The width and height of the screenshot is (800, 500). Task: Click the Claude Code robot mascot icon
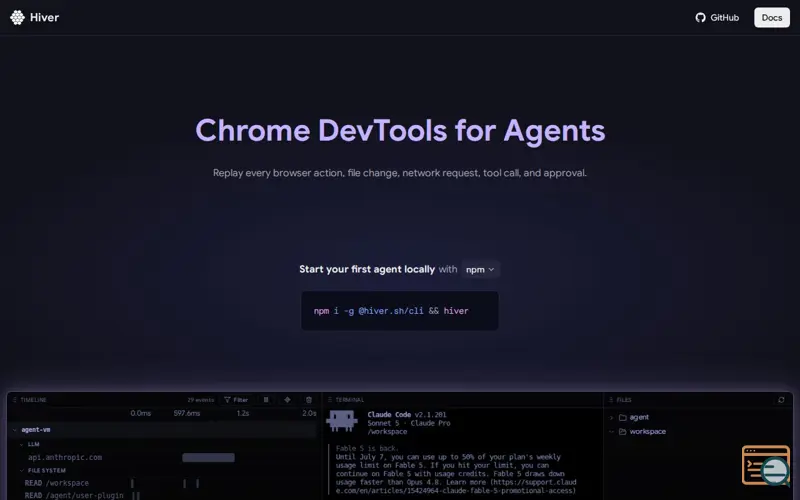341,421
